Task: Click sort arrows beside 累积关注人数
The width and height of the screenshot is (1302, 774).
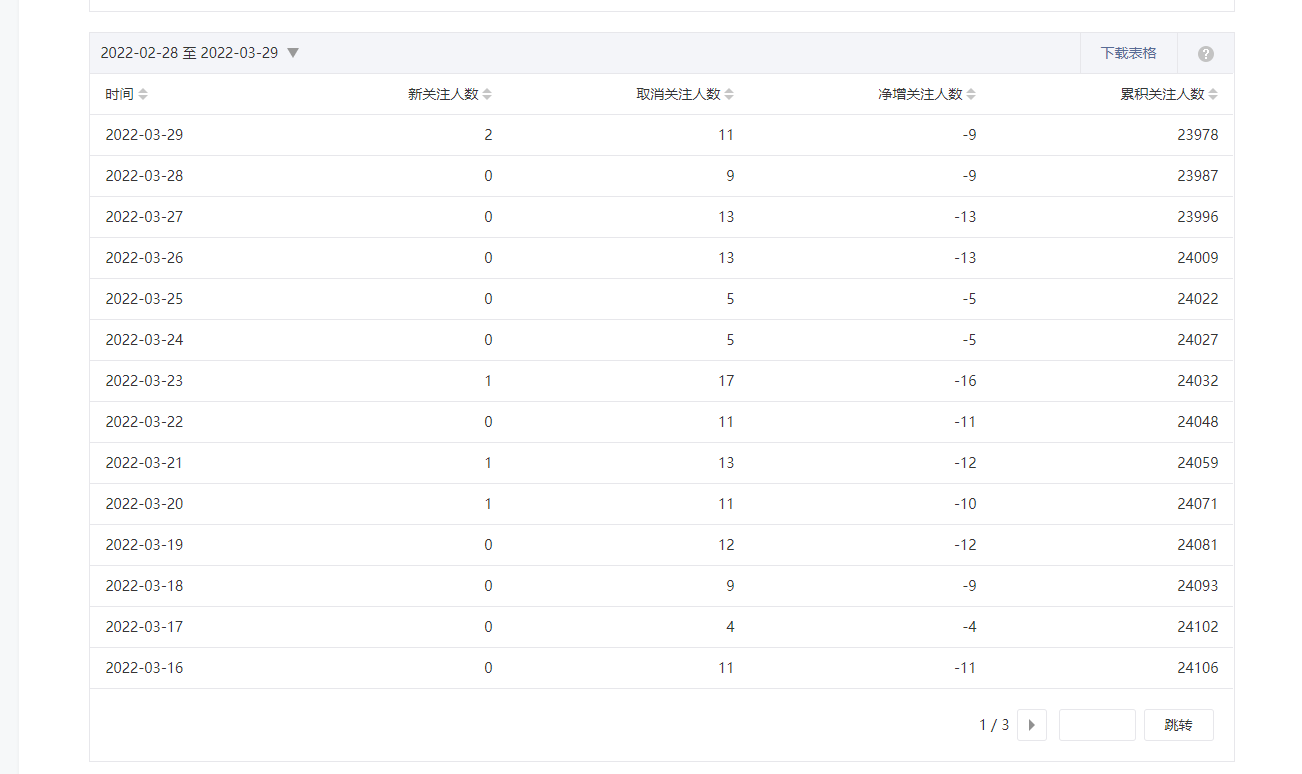Action: [1213, 94]
